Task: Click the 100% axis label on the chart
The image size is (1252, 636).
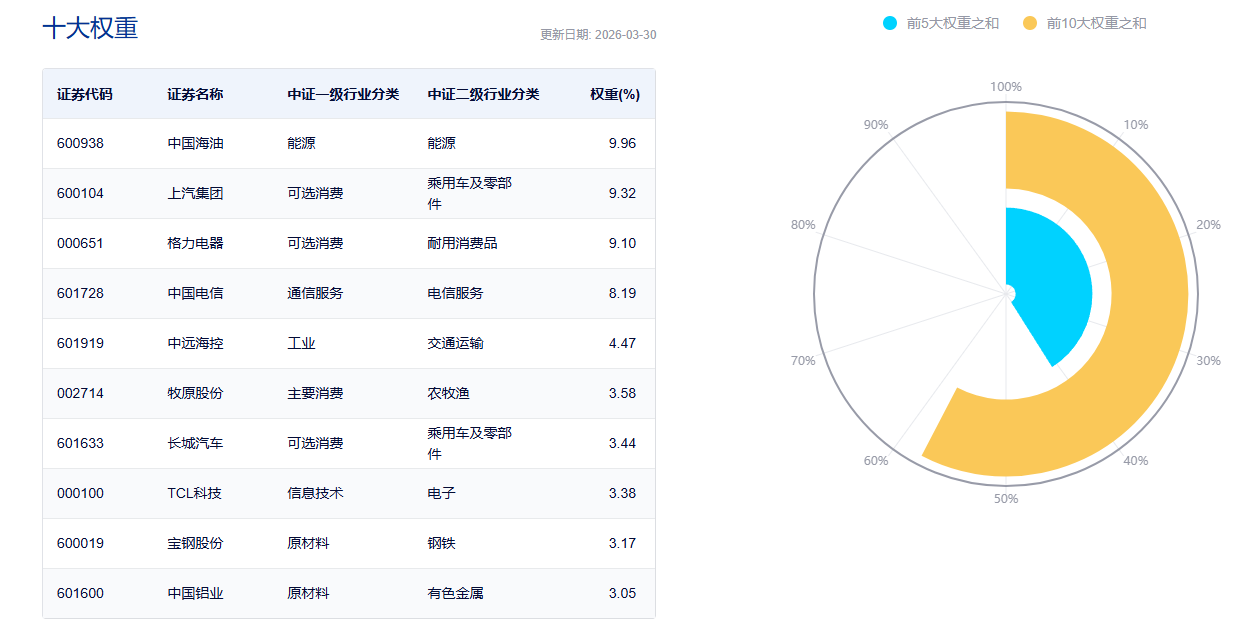Action: tap(1006, 86)
